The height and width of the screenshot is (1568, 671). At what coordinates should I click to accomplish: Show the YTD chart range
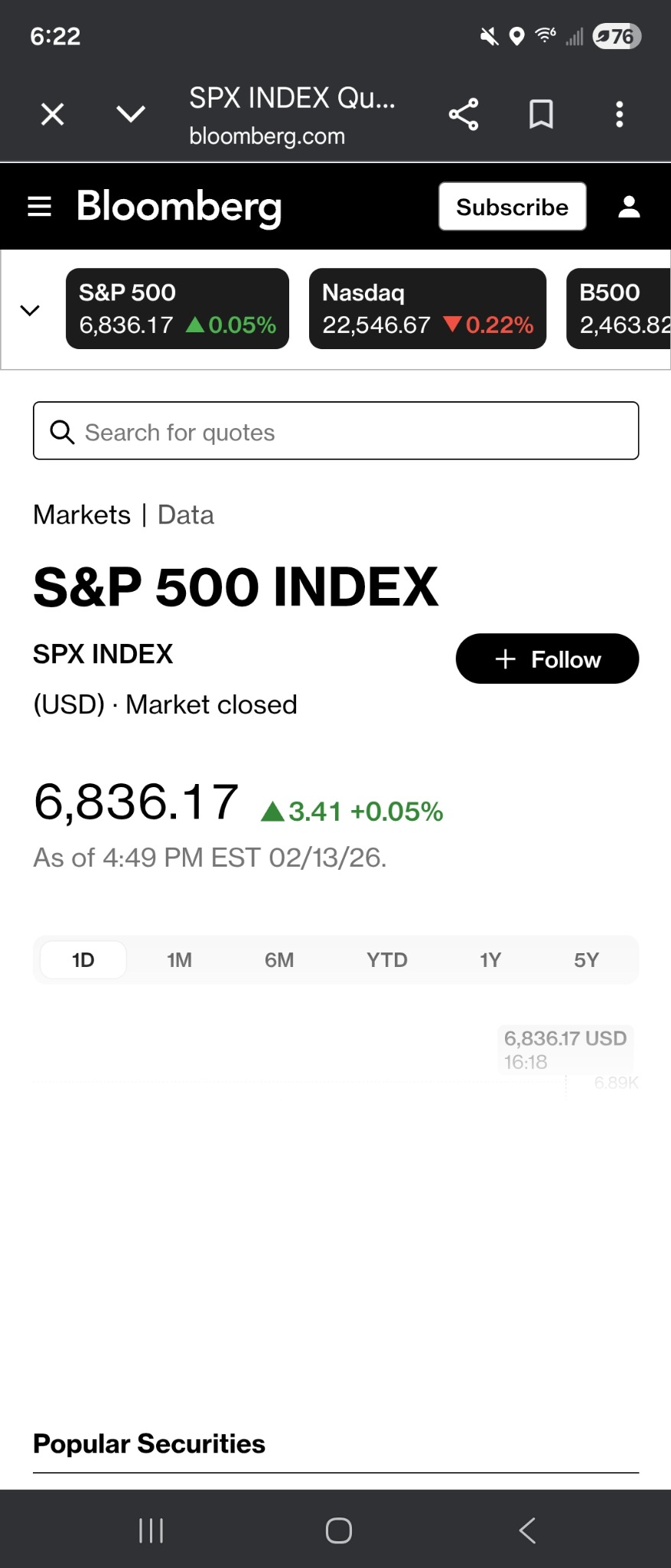pos(386,960)
